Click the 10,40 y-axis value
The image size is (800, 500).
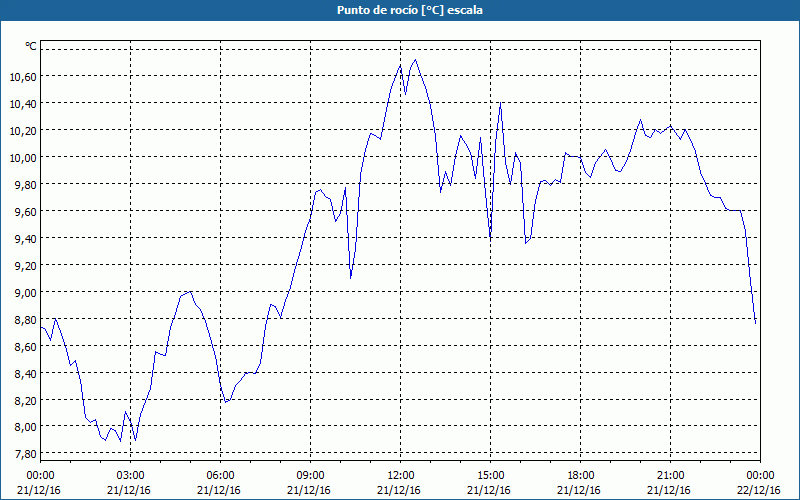pos(23,104)
